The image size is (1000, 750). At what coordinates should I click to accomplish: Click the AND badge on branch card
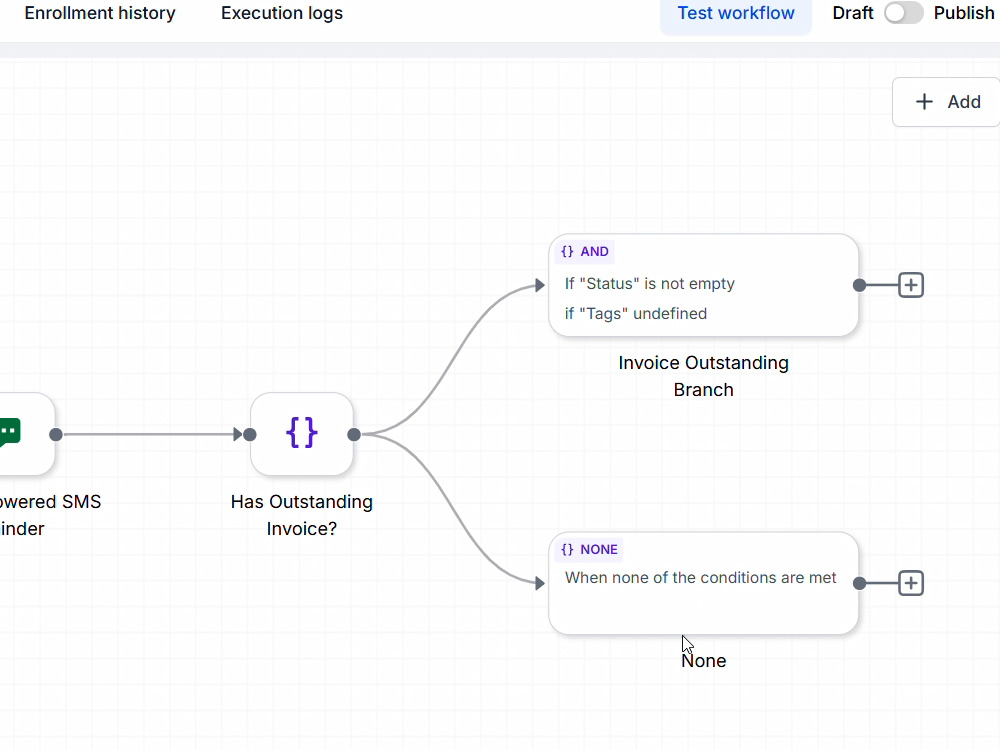tap(585, 251)
